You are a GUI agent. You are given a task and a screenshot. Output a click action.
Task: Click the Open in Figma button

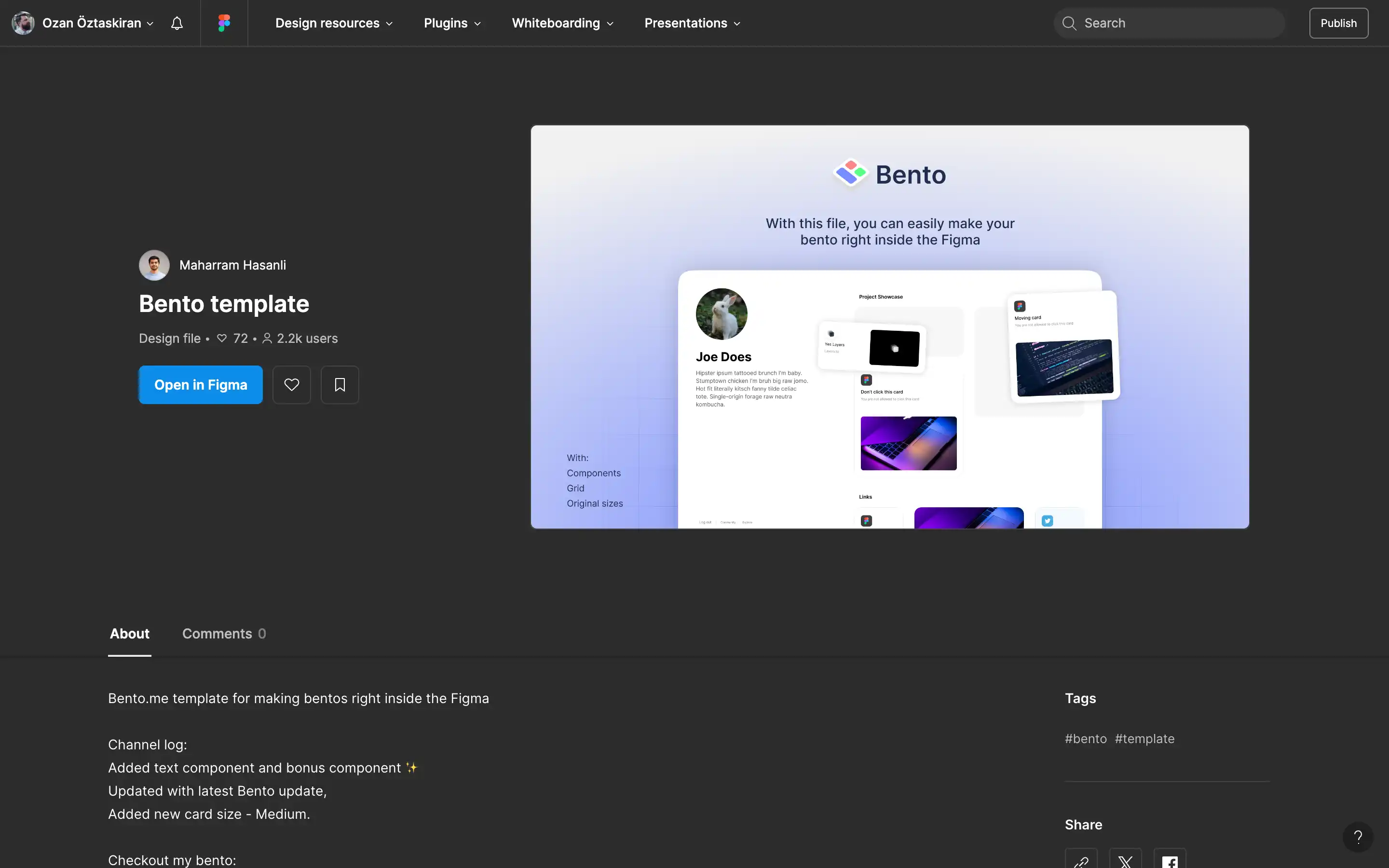pyautogui.click(x=201, y=385)
